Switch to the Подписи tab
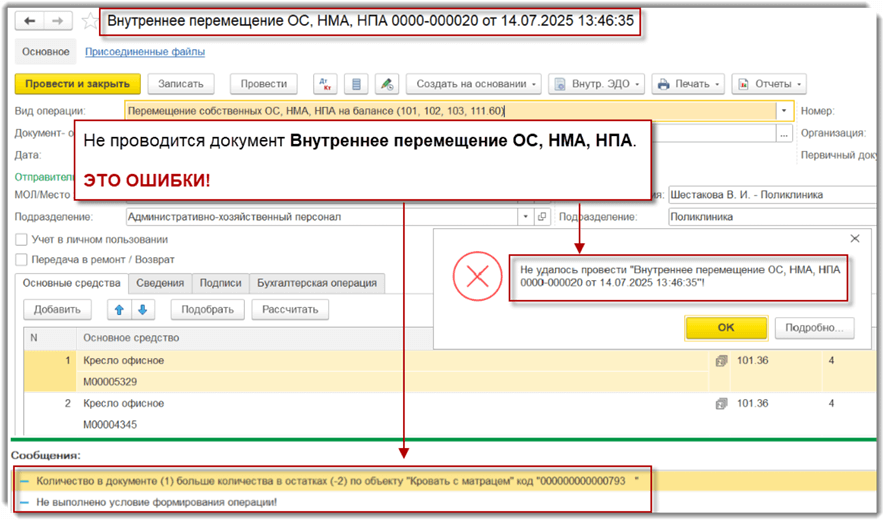Screen dimensions: 883x520 click(220, 283)
